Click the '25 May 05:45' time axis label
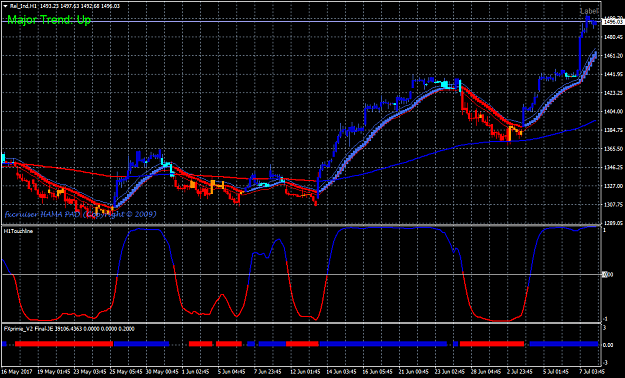Screen dimensions: 625x378 tap(126, 371)
